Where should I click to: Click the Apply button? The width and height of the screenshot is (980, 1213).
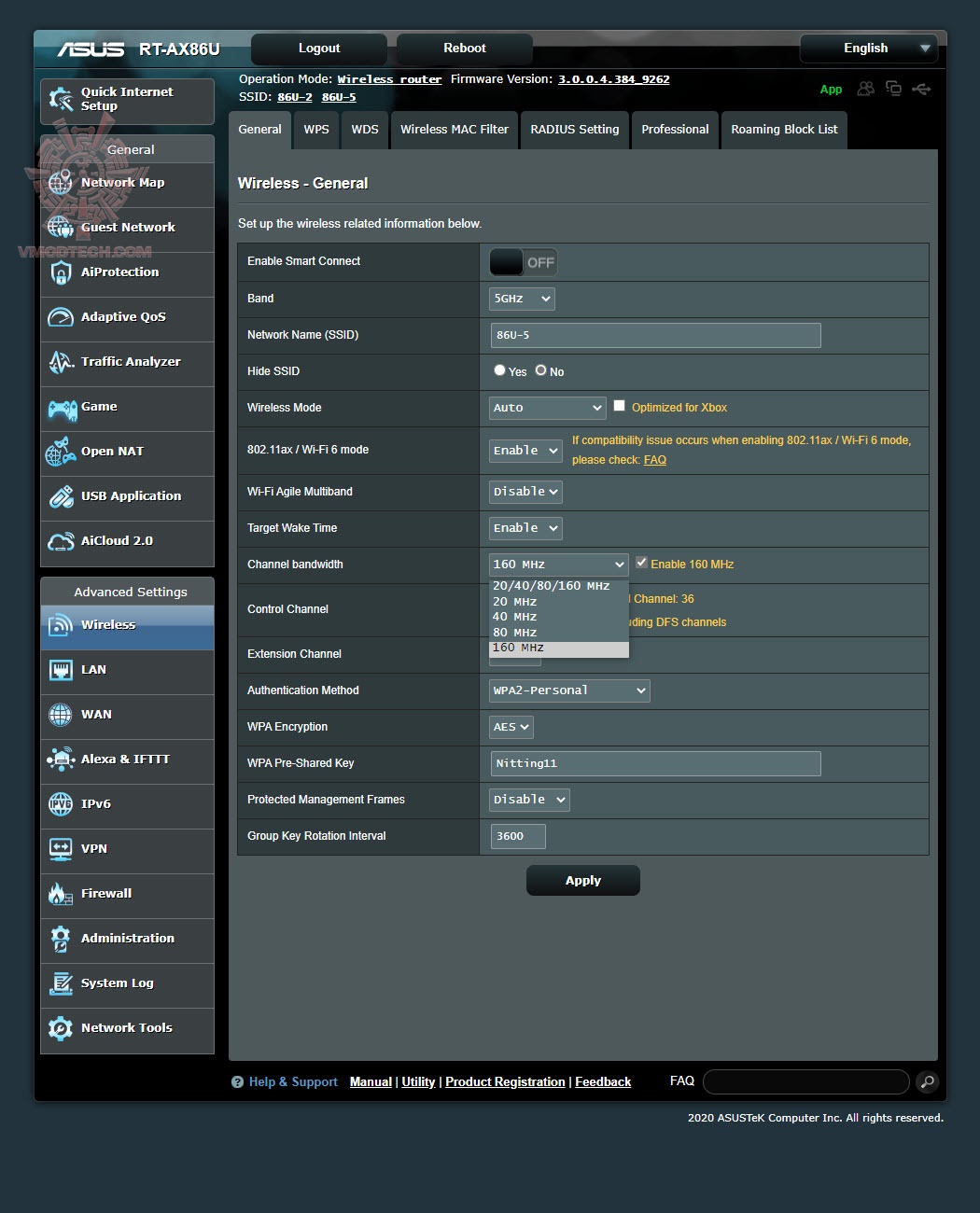pyautogui.click(x=583, y=880)
